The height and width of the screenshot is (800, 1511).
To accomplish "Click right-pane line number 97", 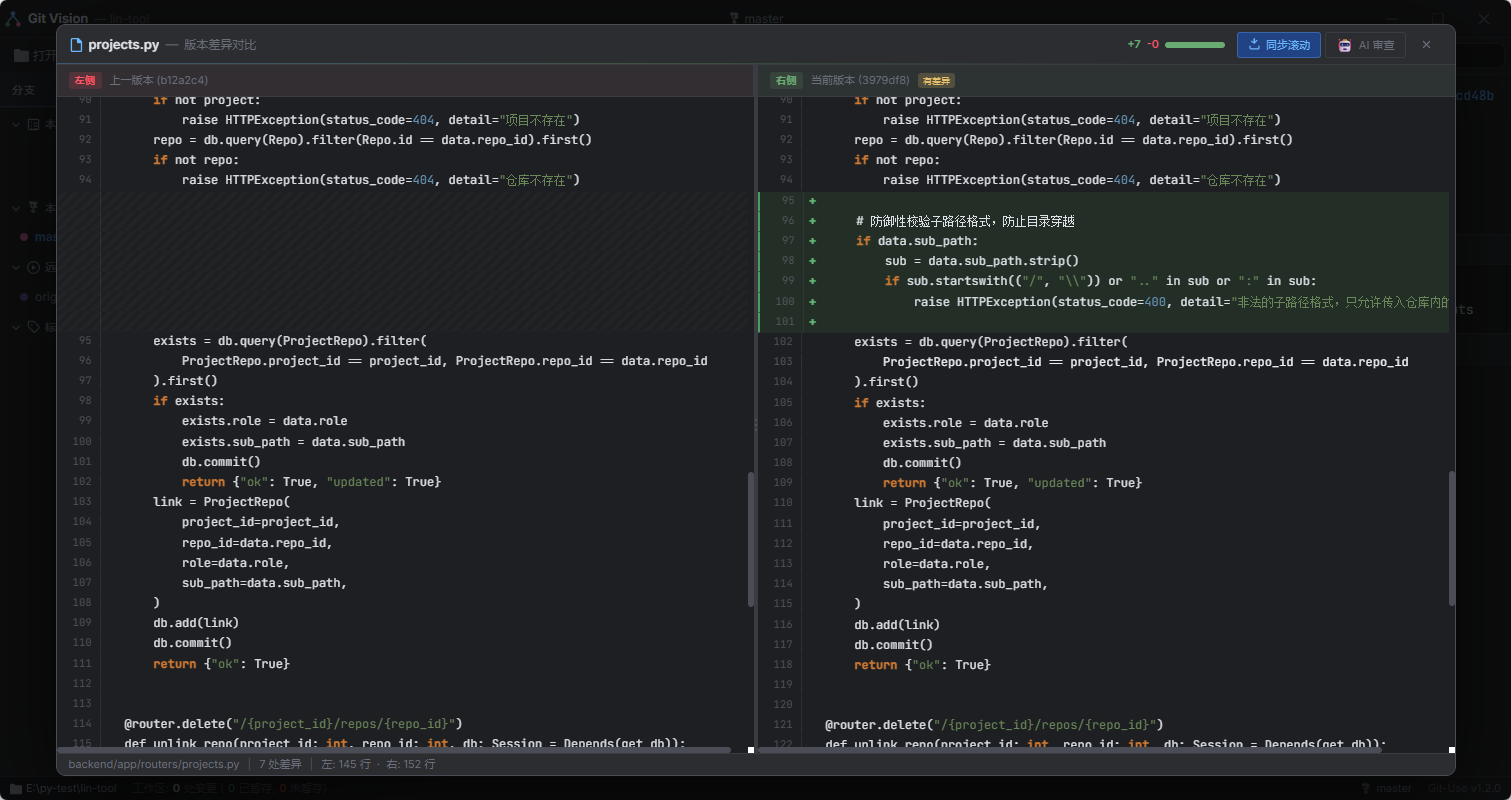I will click(787, 241).
